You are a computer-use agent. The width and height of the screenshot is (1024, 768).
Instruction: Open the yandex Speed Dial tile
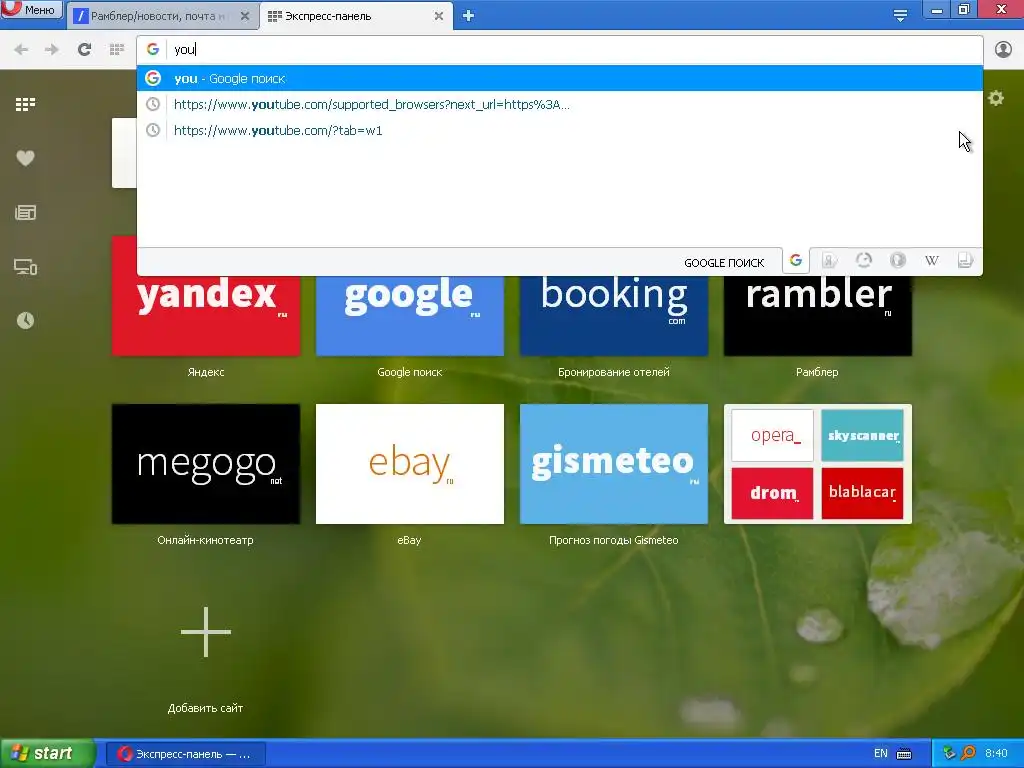pyautogui.click(x=206, y=315)
